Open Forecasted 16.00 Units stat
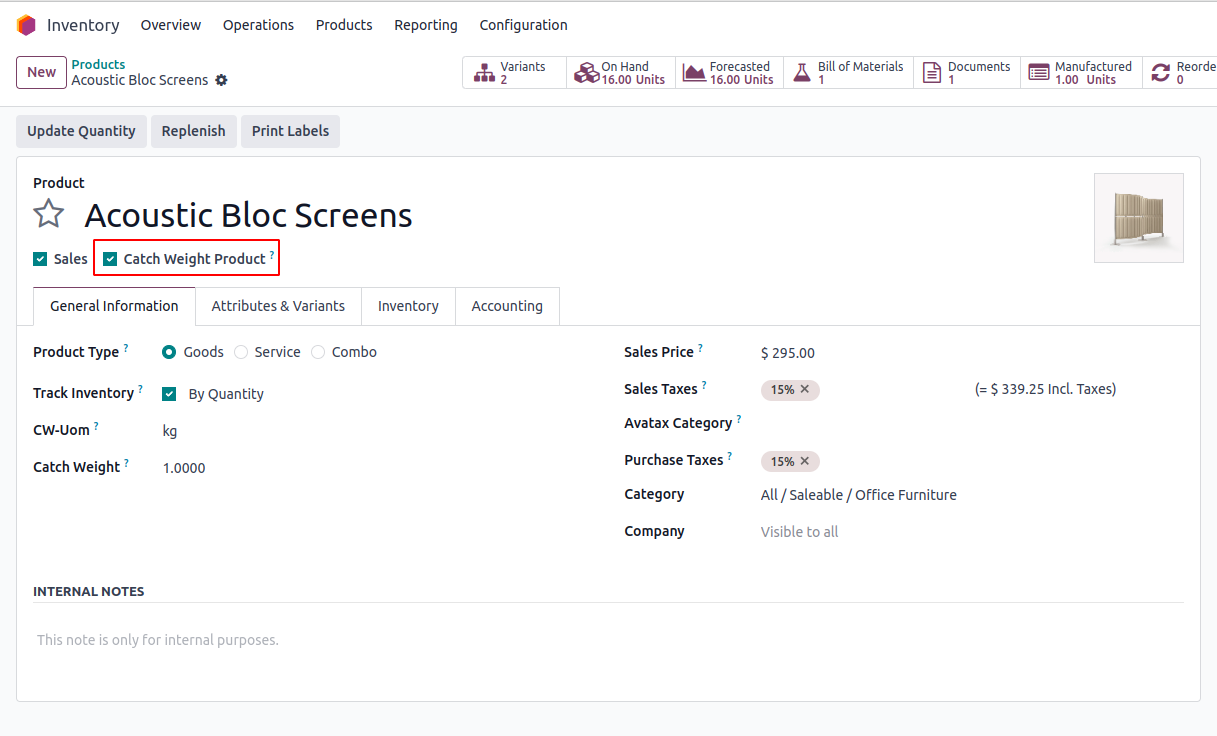Screen dimensions: 1217x736 [729, 73]
